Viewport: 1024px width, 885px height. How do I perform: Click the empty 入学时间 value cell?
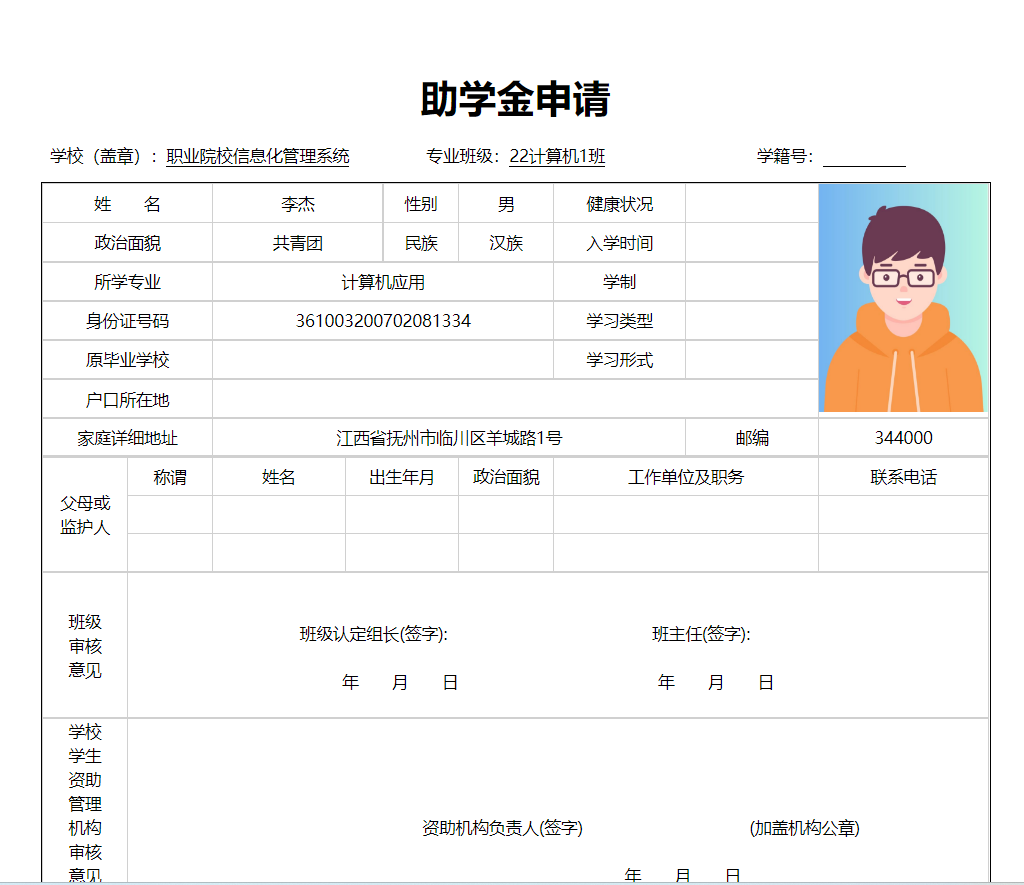click(x=752, y=243)
